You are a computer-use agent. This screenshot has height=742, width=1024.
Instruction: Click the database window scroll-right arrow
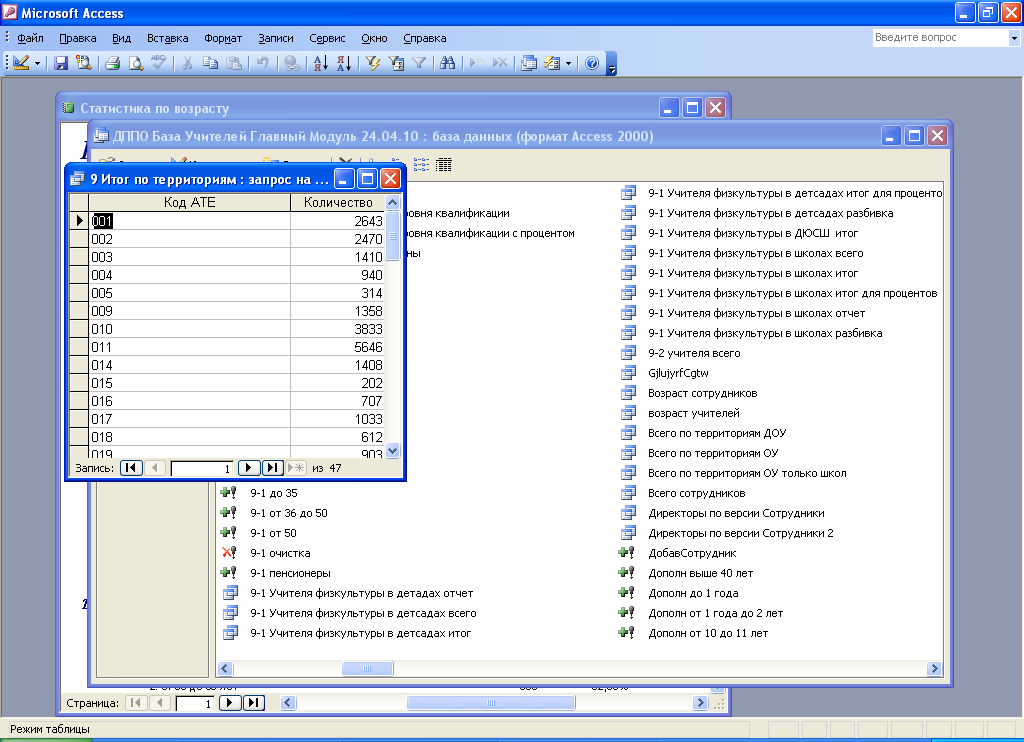(934, 668)
